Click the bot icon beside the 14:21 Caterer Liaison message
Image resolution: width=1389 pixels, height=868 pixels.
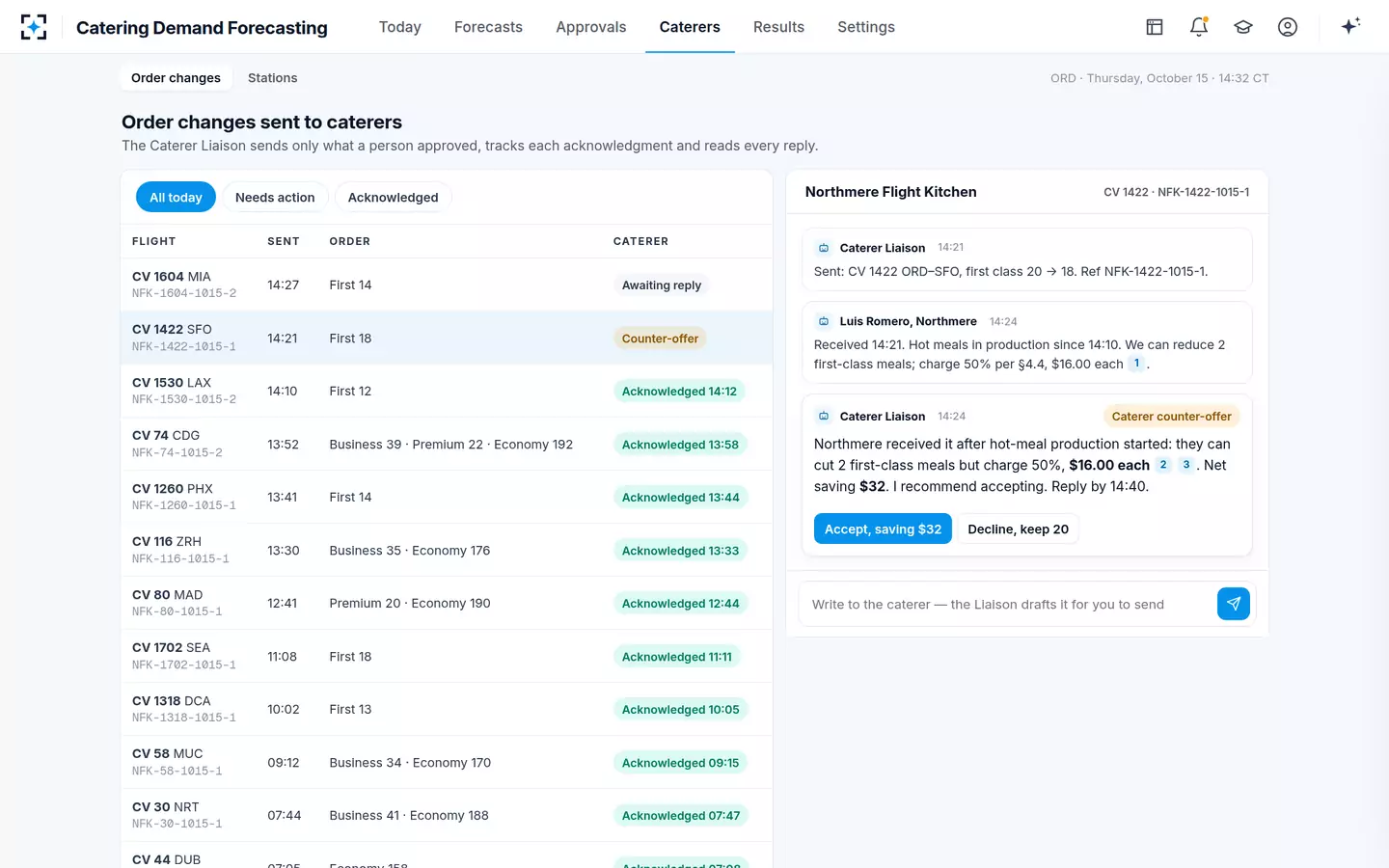tap(824, 248)
